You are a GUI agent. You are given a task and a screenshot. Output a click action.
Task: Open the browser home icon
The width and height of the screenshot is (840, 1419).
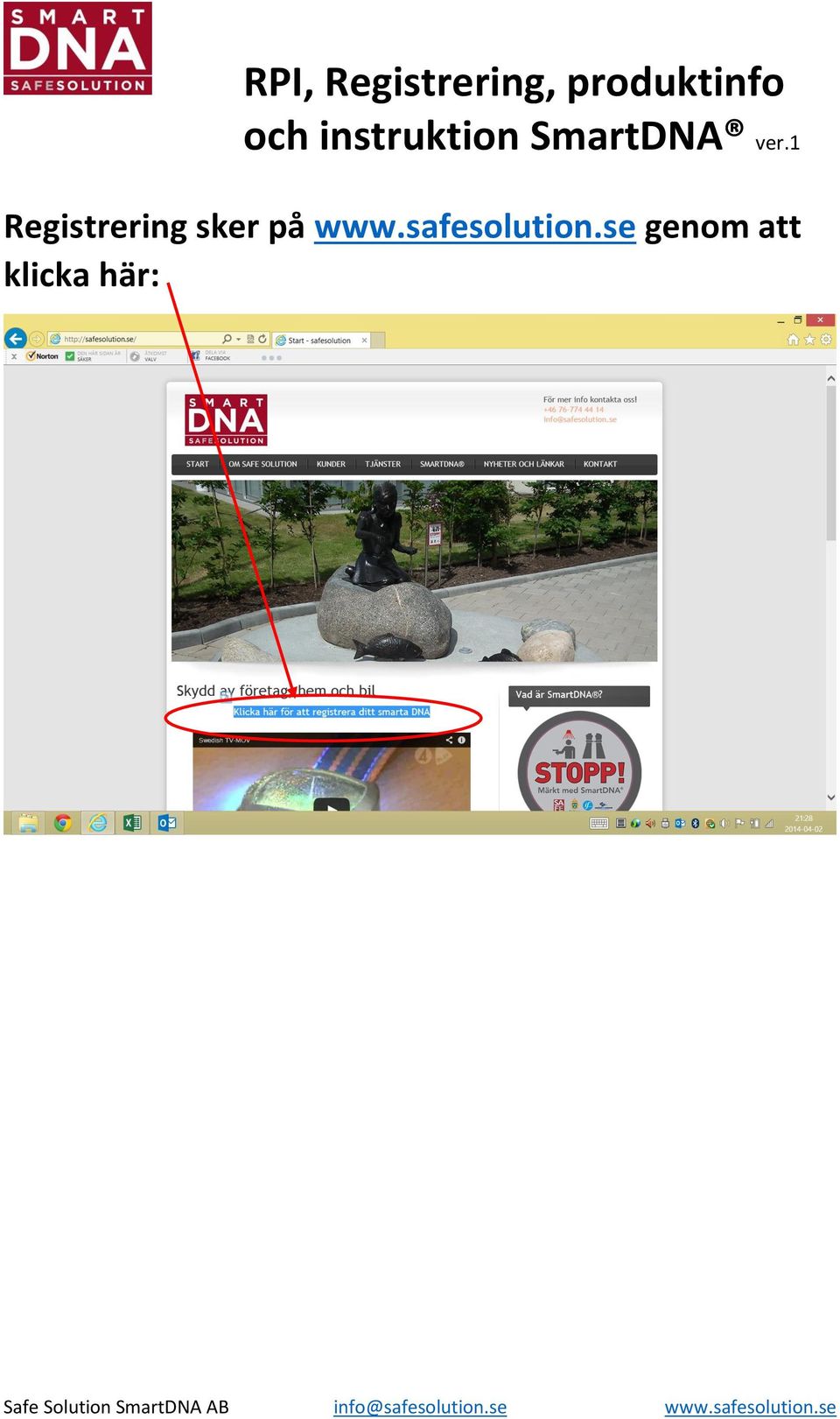point(793,340)
